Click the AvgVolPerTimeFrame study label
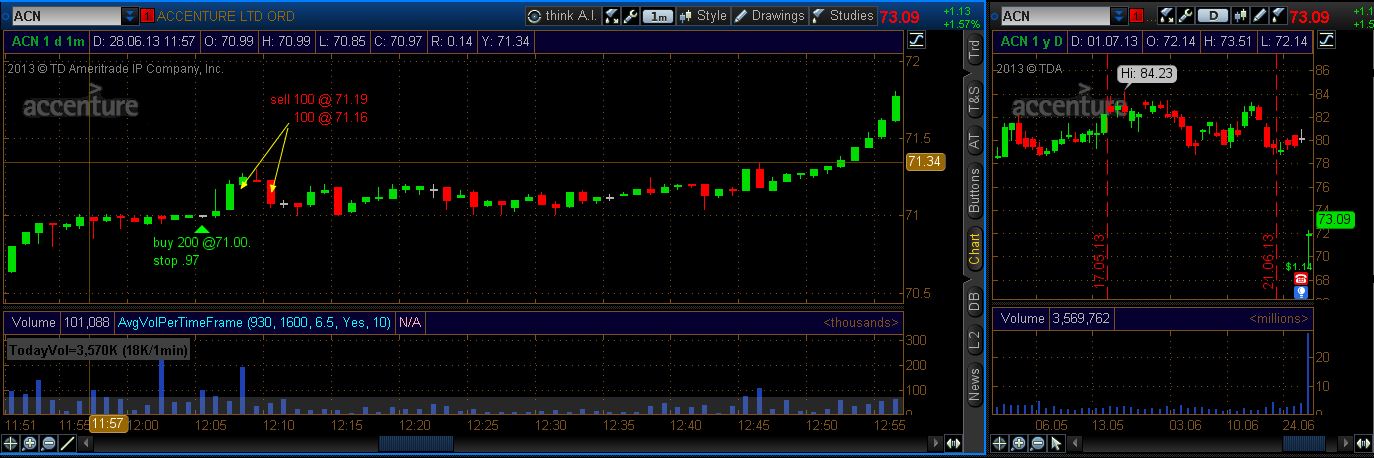This screenshot has height=458, width=1374. point(254,322)
